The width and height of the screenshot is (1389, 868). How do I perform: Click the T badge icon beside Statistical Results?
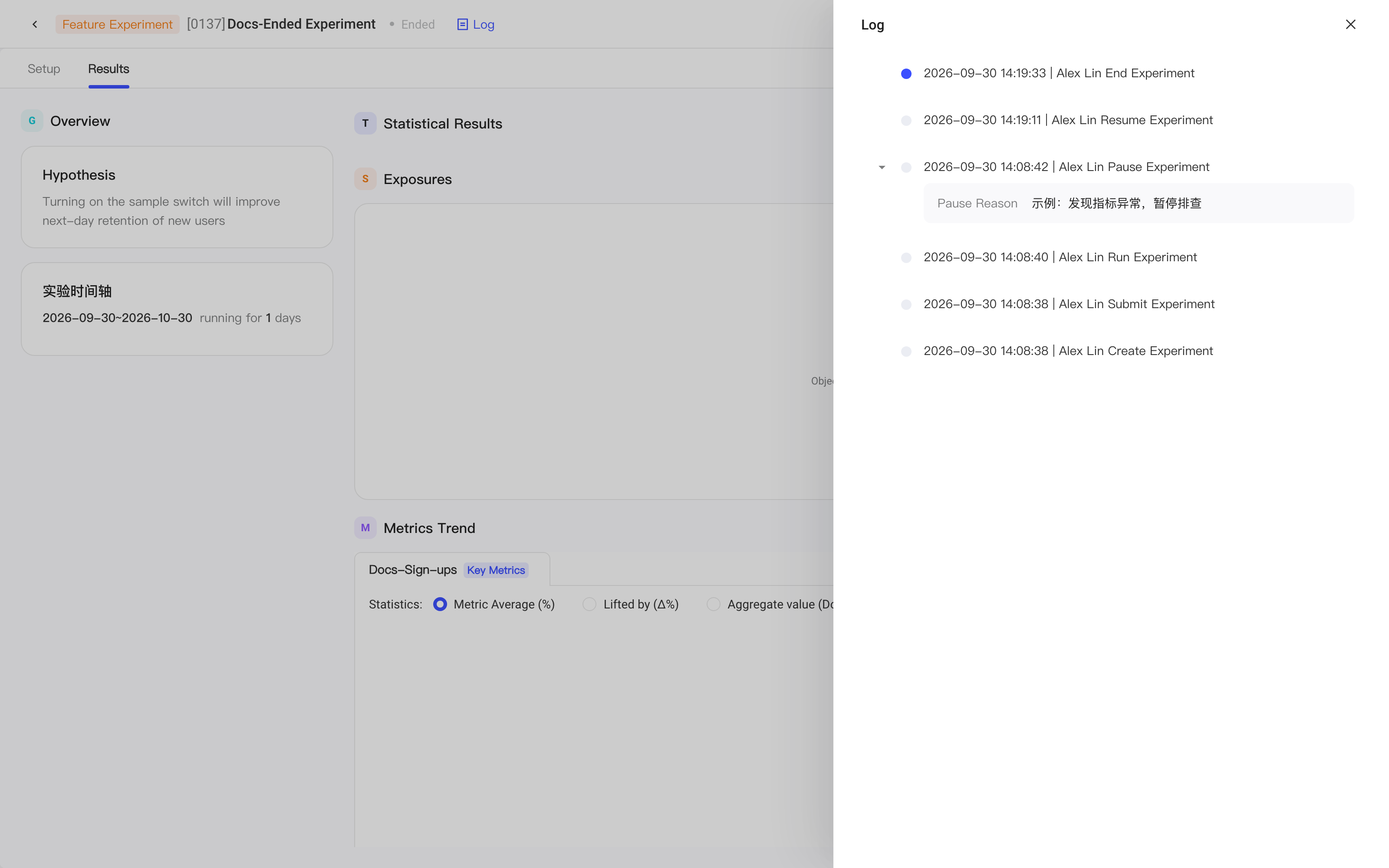tap(365, 123)
